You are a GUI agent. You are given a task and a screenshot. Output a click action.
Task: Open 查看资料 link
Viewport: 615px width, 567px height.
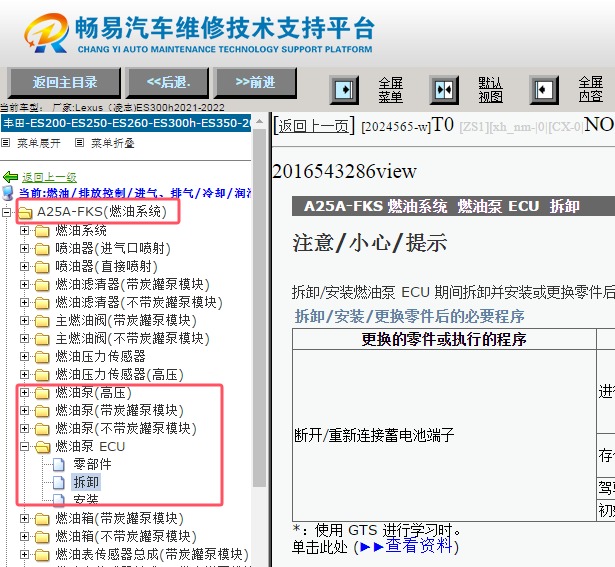(418, 546)
